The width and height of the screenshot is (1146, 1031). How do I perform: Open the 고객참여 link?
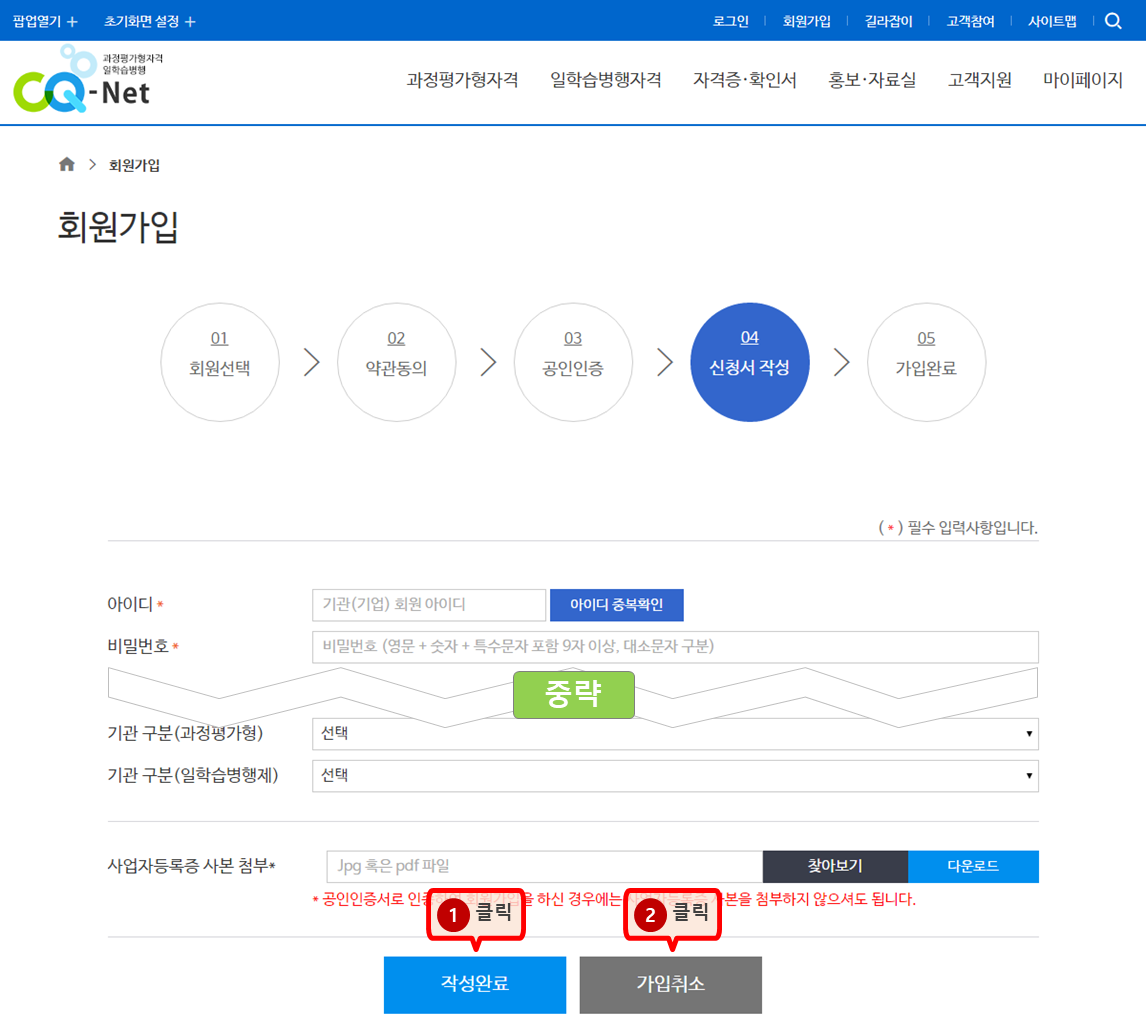click(x=970, y=21)
